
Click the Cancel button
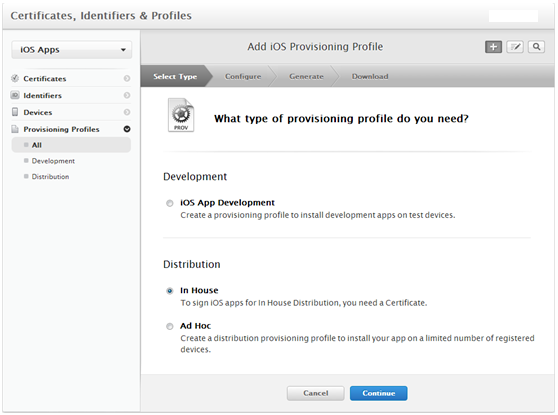pyautogui.click(x=316, y=393)
